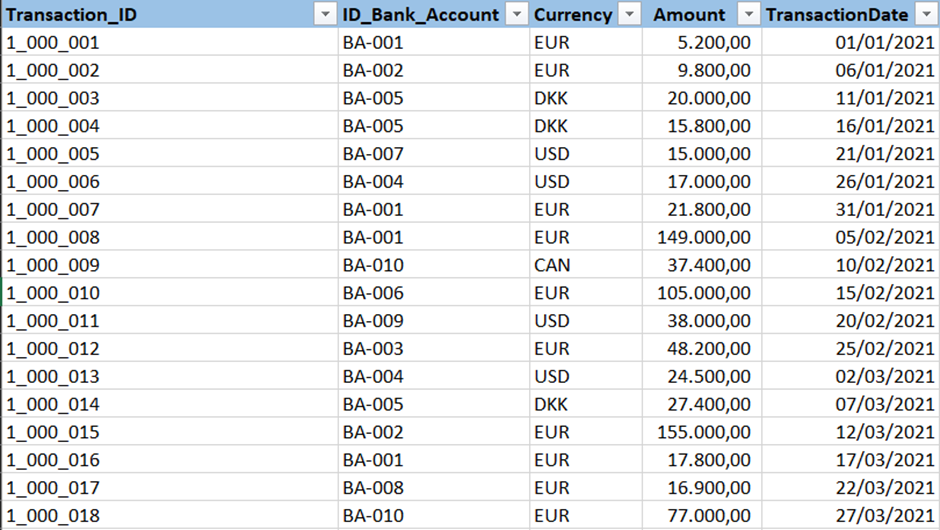The height and width of the screenshot is (530, 940).
Task: Click the amount 21.800,00
Action: click(x=709, y=209)
